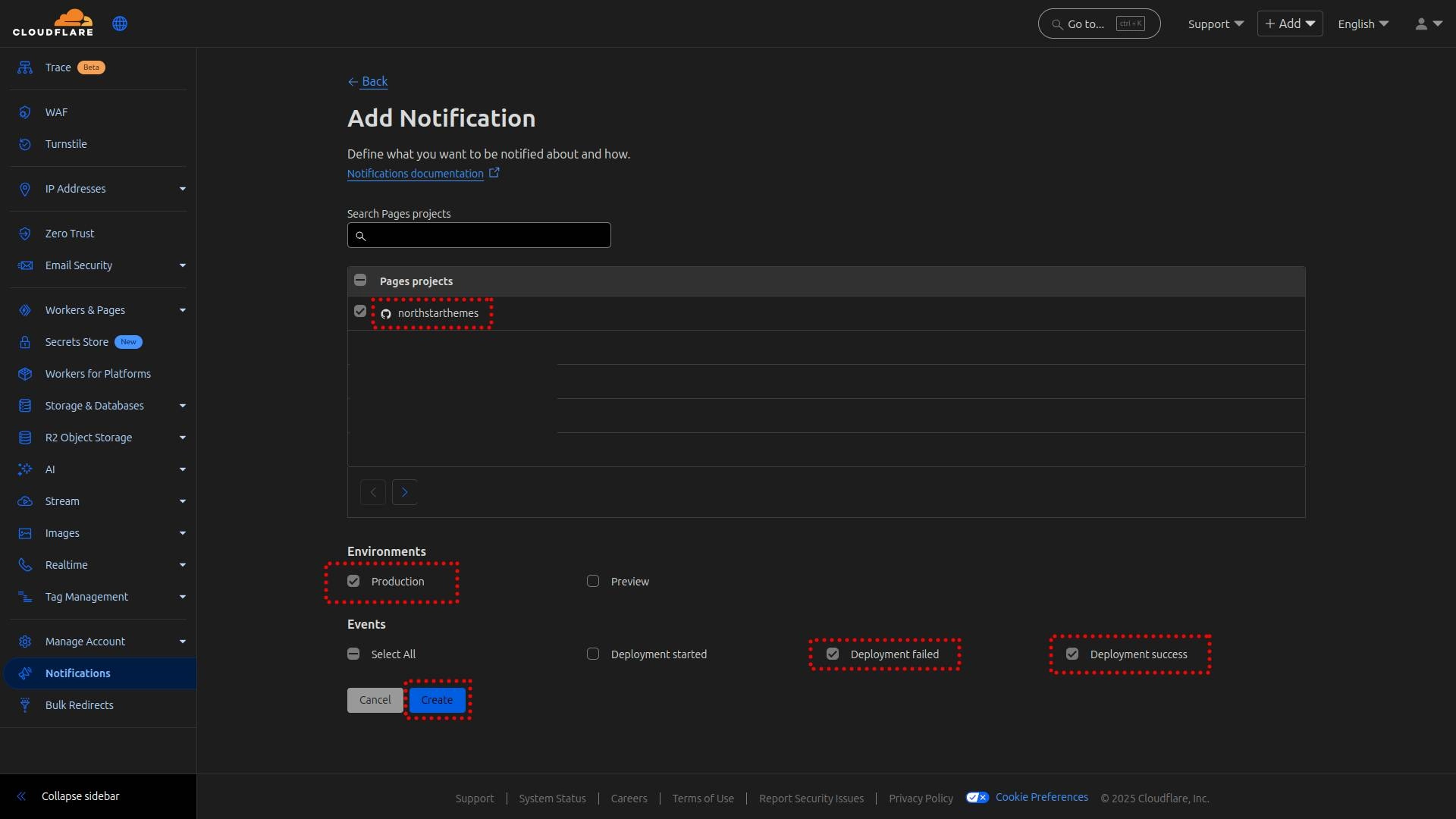The image size is (1456, 819).
Task: Toggle the Cookie Preferences switch icon
Action: coord(977,797)
